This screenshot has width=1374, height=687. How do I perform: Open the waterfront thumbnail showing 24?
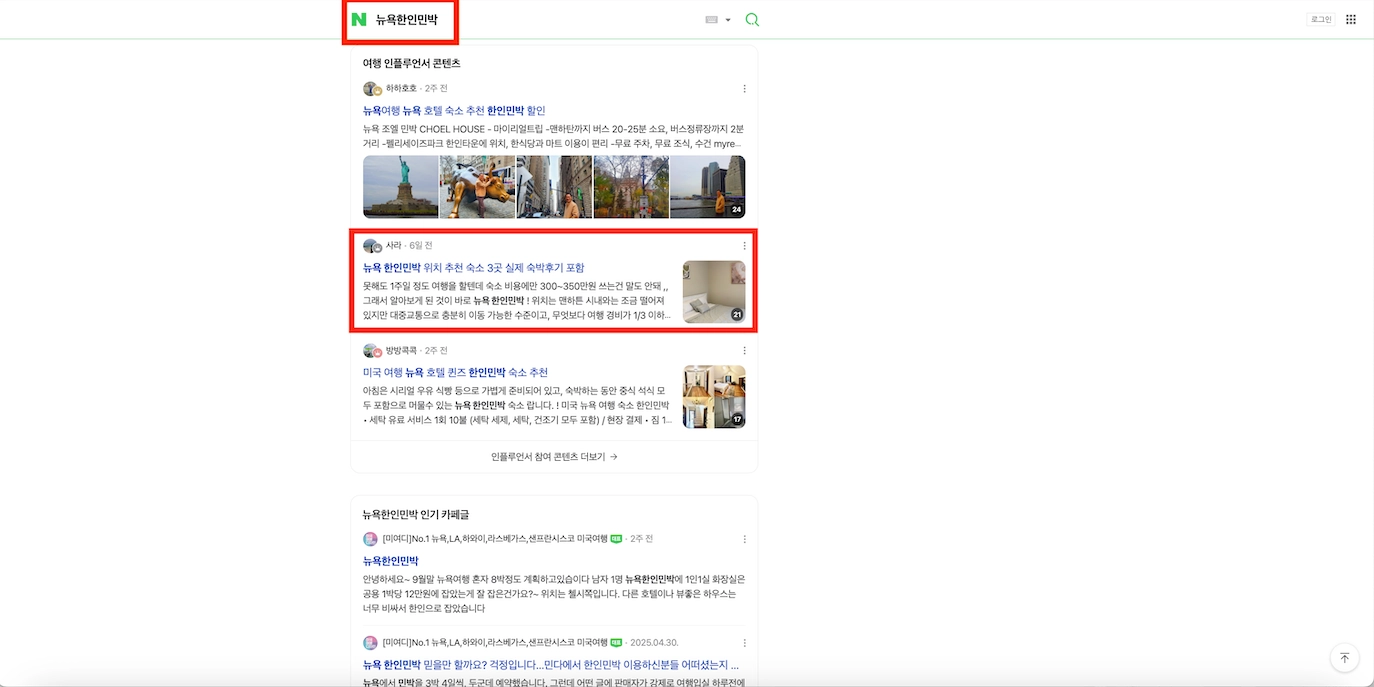pos(708,187)
